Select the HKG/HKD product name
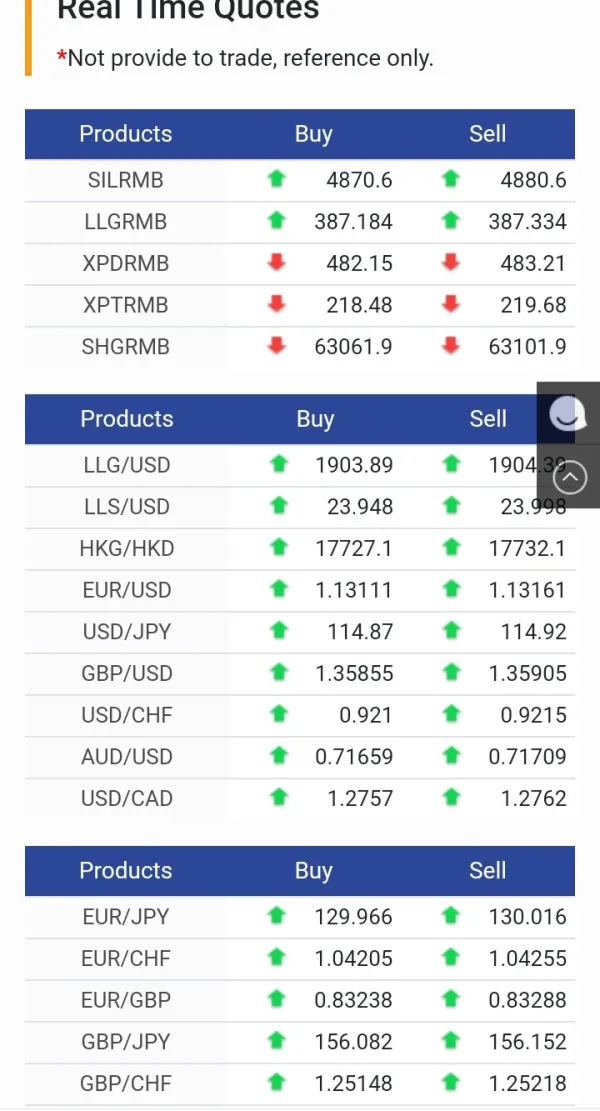Viewport: 600px width, 1111px height. pos(127,548)
